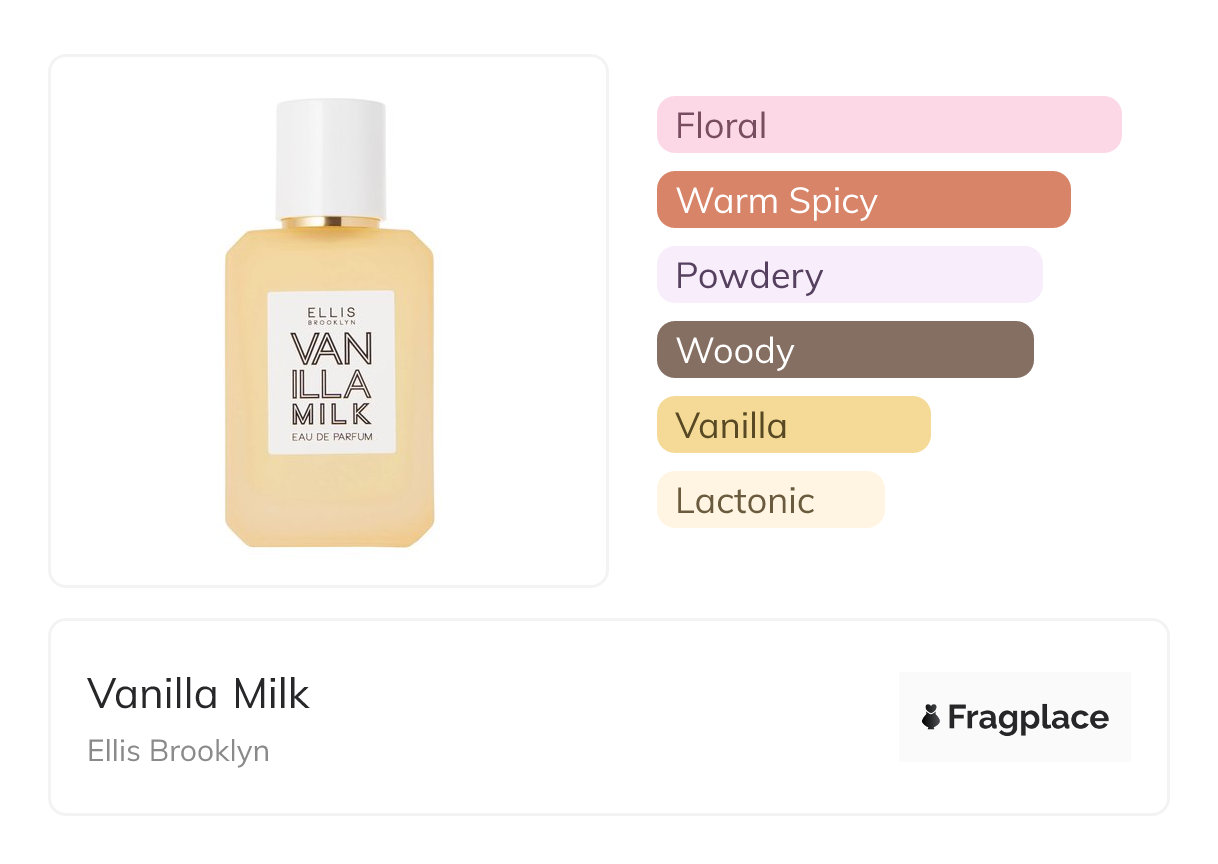Click the gold collar ring on the bottle
This screenshot has height=864, width=1218.
331,222
